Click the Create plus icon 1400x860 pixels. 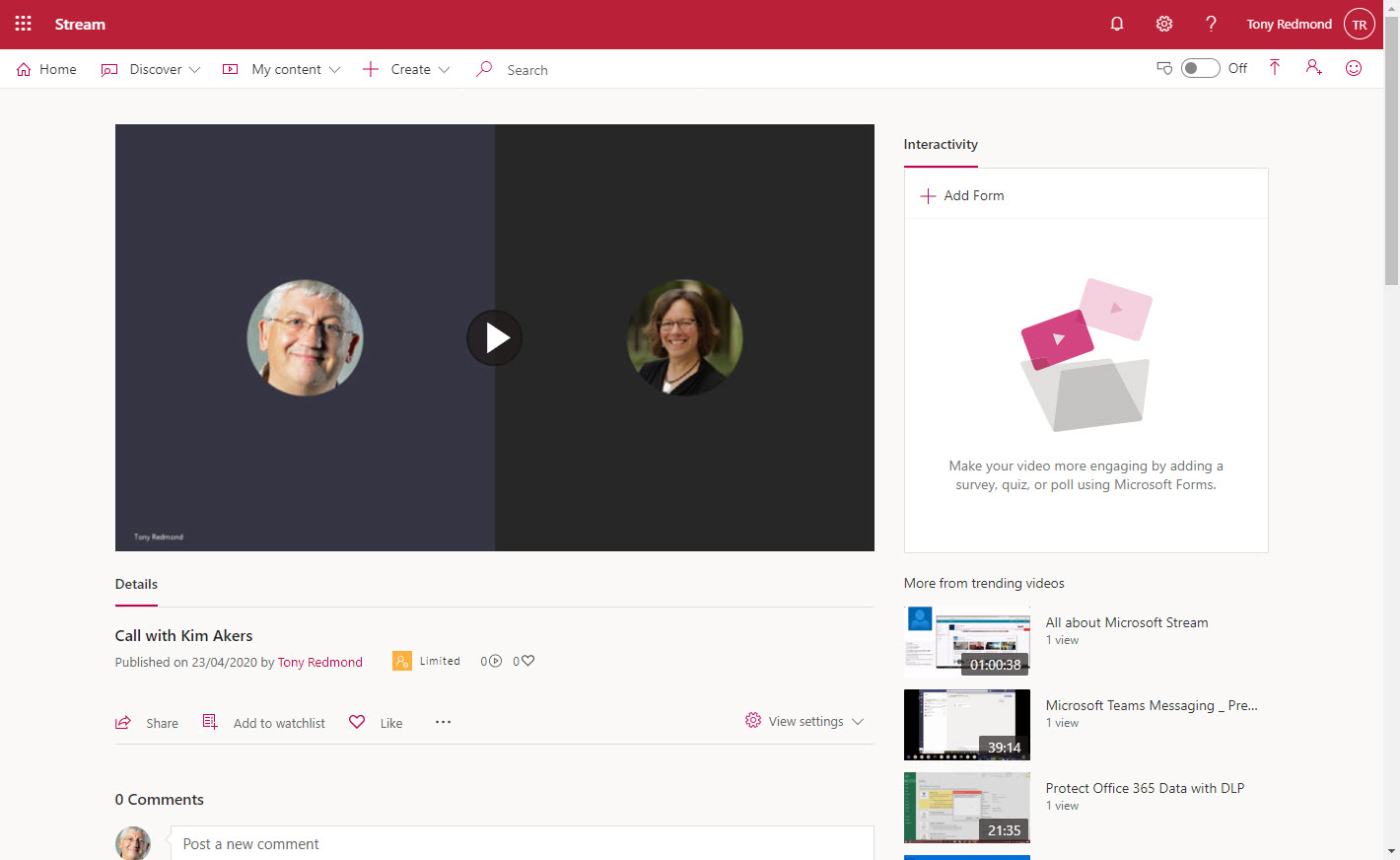click(371, 69)
